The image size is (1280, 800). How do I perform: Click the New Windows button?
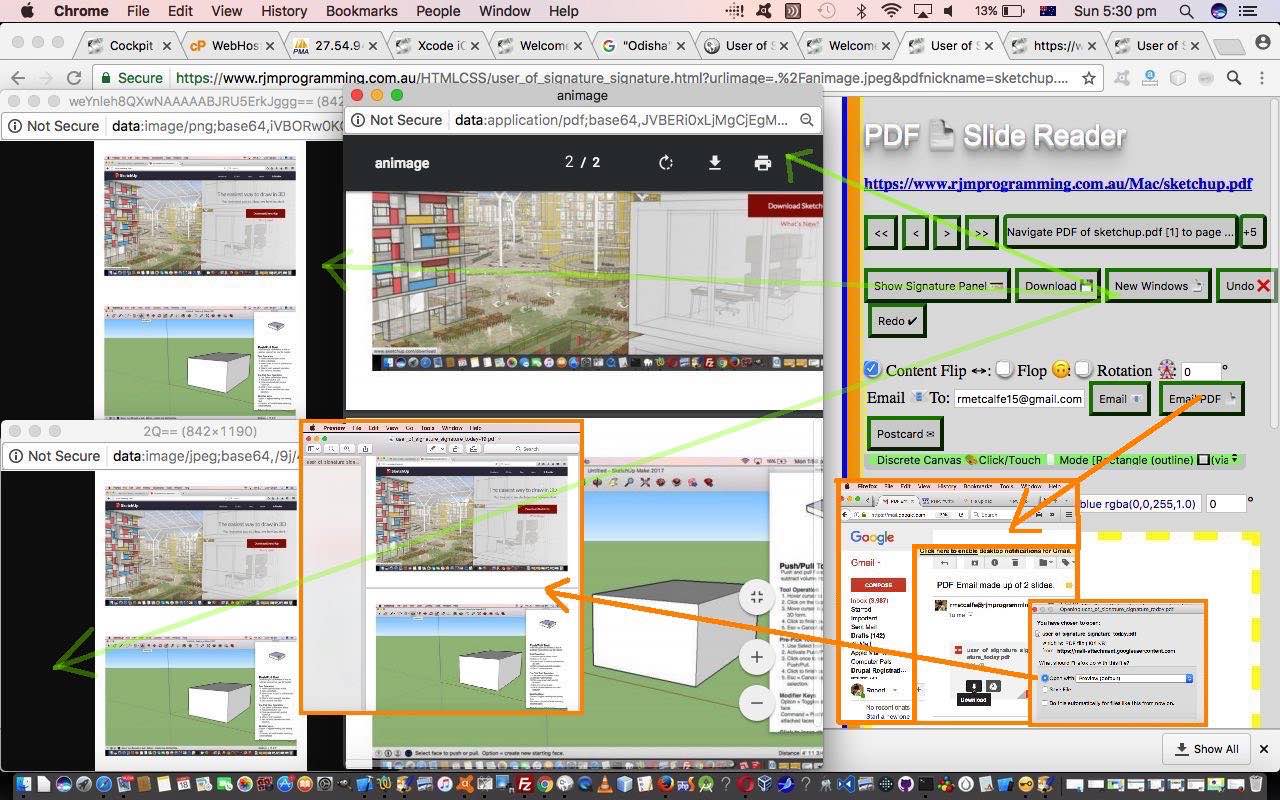pyautogui.click(x=1158, y=286)
